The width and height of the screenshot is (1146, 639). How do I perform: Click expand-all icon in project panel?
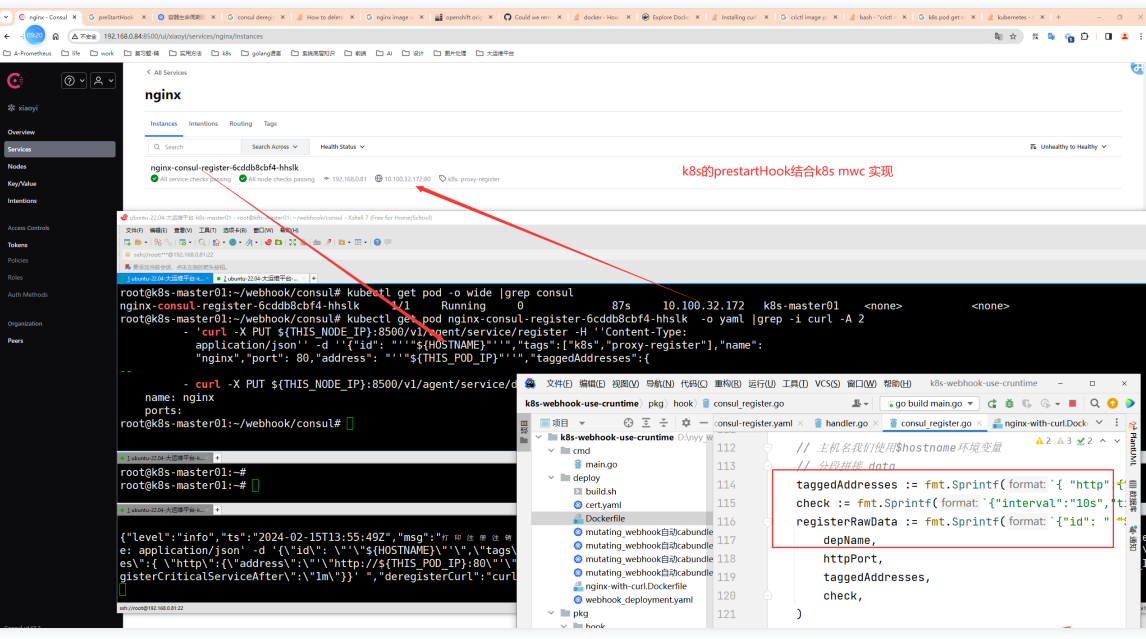point(646,423)
